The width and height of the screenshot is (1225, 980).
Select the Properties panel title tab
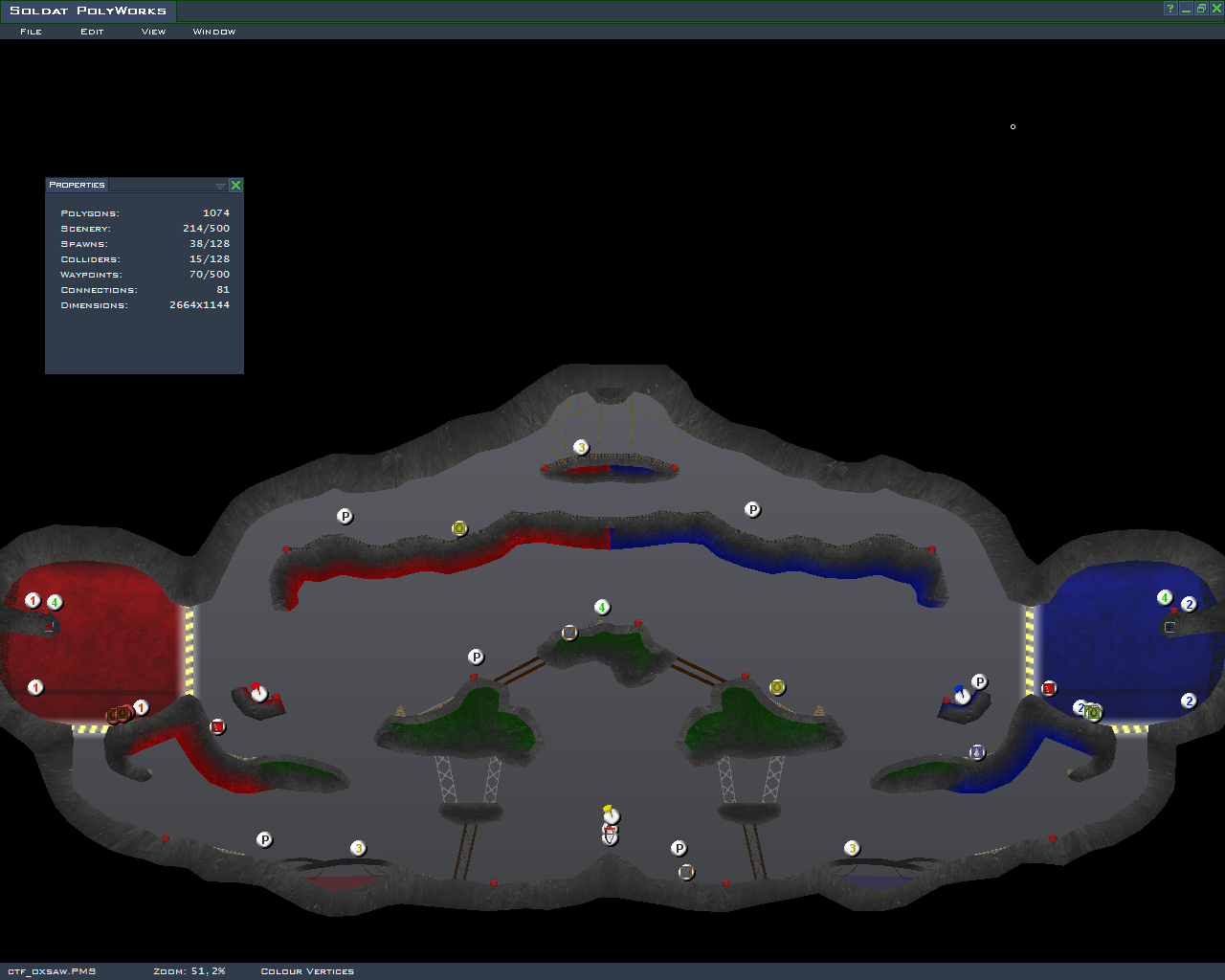[x=77, y=185]
